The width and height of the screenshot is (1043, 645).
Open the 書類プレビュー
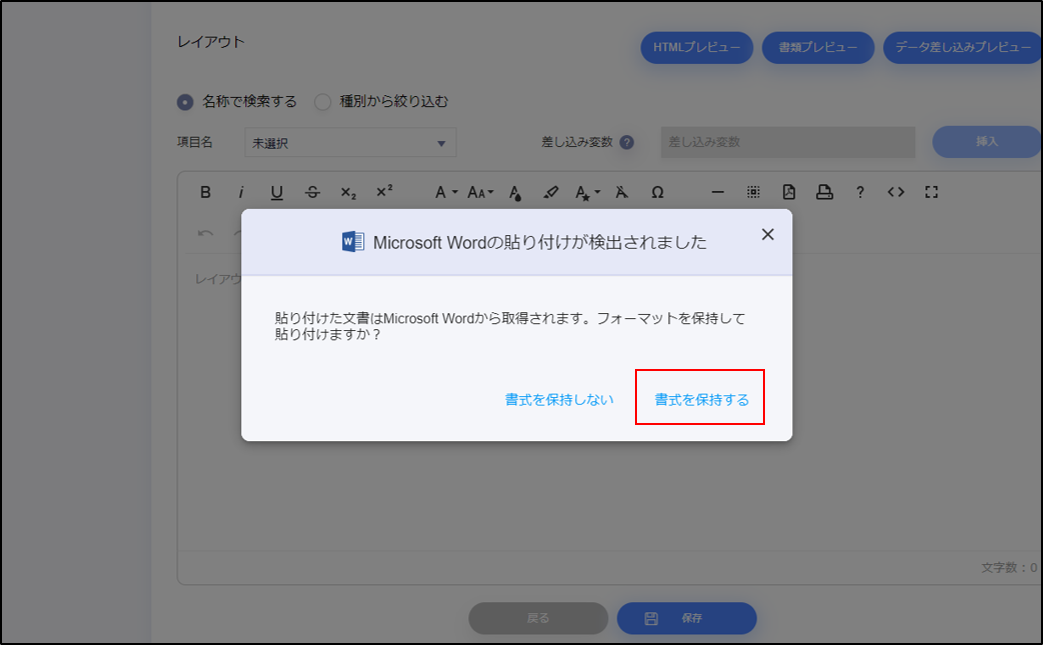[x=818, y=47]
